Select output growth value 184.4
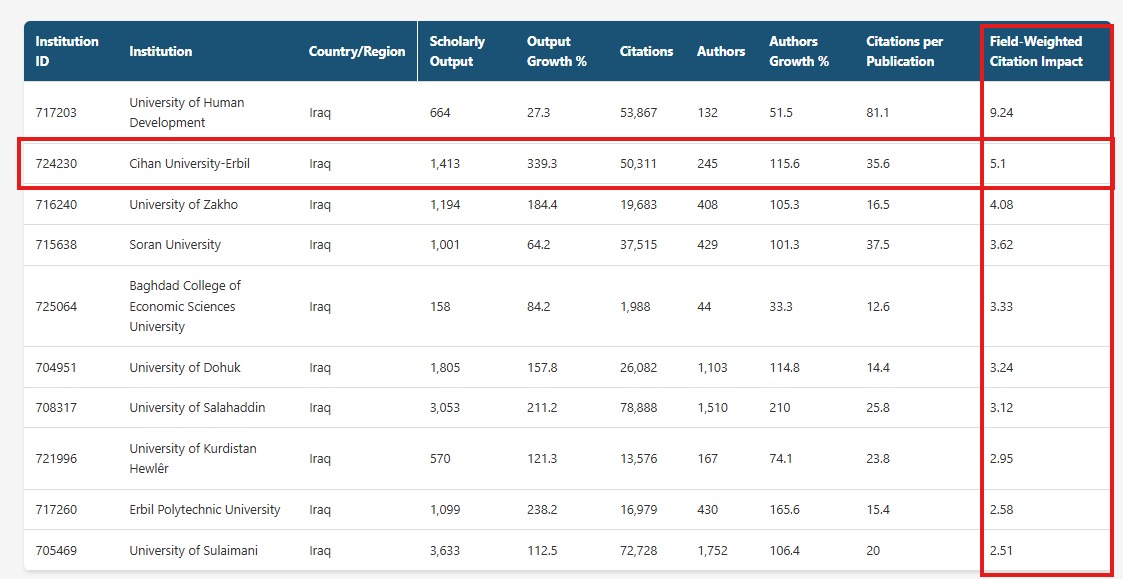This screenshot has height=579, width=1123. (542, 204)
